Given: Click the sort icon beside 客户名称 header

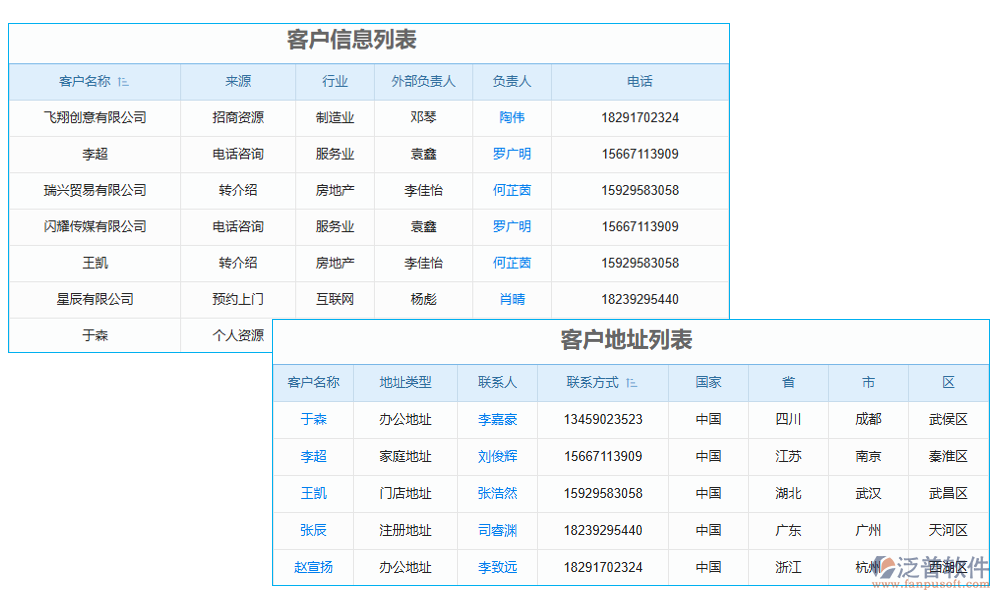Looking at the screenshot, I should (124, 82).
